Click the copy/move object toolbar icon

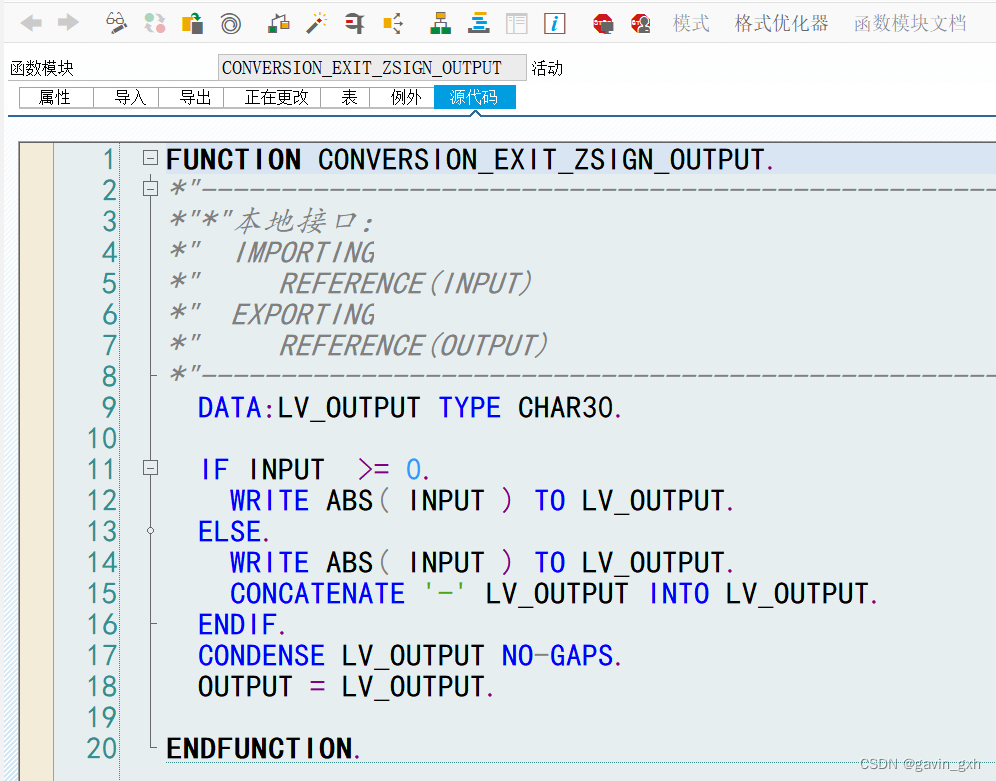(192, 22)
